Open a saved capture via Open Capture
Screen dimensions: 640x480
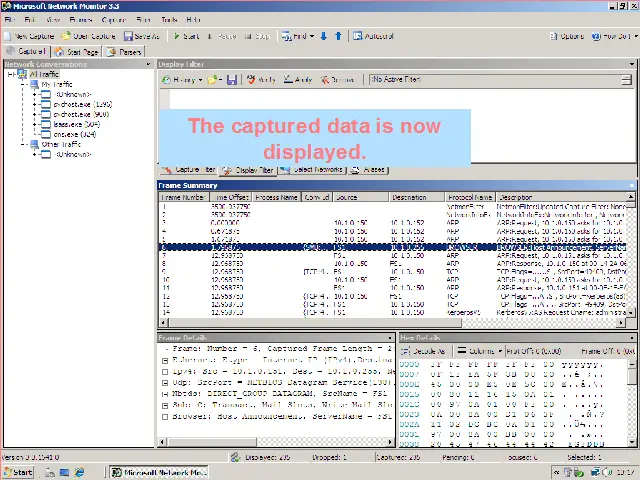click(x=89, y=36)
